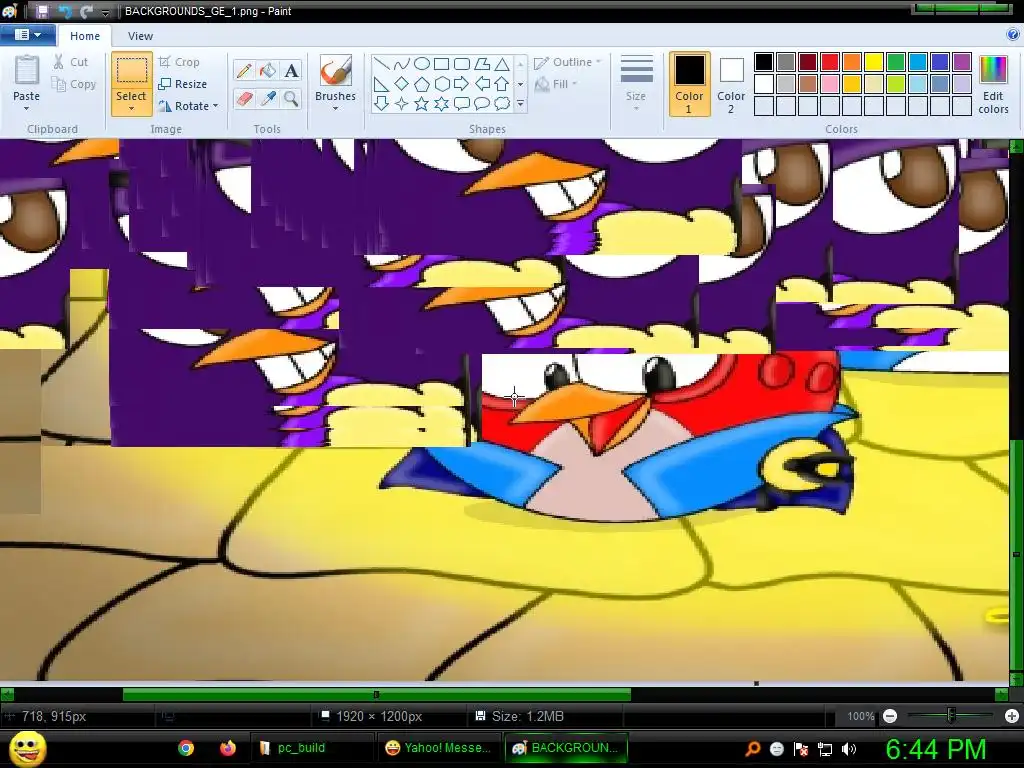Zoom in with the plus button
The height and width of the screenshot is (768, 1024).
[x=1012, y=716]
